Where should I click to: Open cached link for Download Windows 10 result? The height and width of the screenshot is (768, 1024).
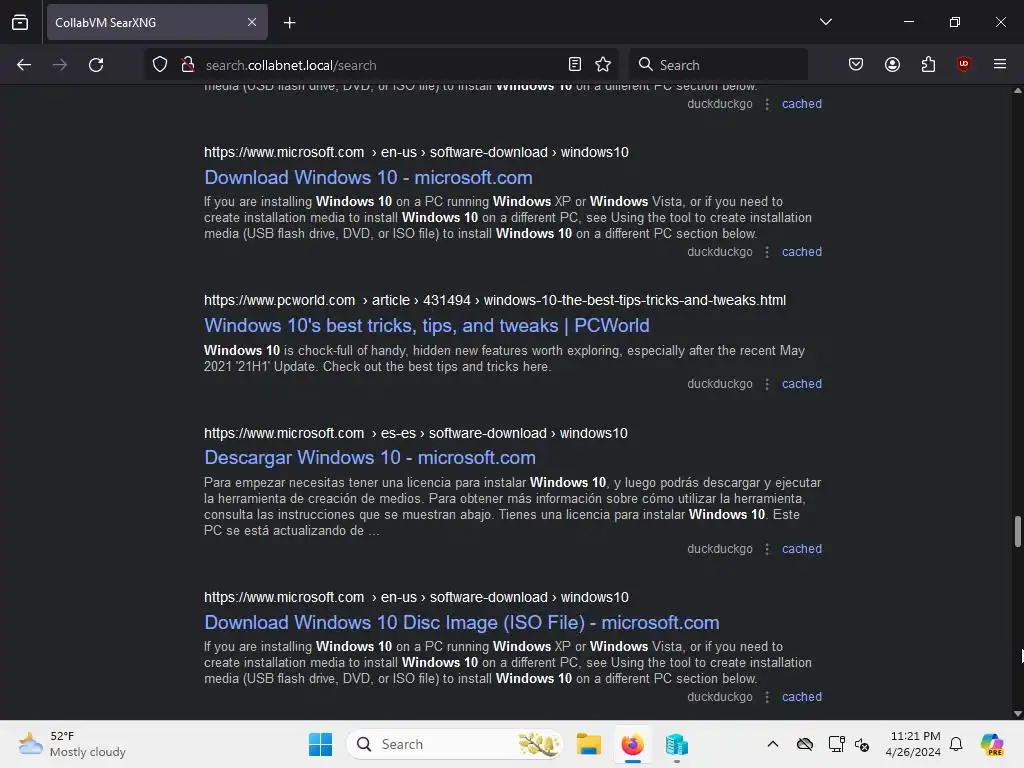(x=802, y=252)
